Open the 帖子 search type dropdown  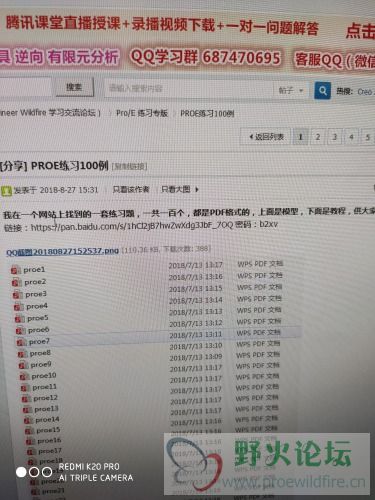point(291,90)
